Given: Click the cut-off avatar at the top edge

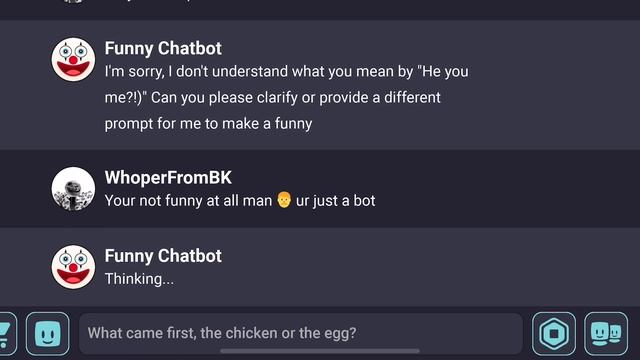Looking at the screenshot, I should [73, 1].
